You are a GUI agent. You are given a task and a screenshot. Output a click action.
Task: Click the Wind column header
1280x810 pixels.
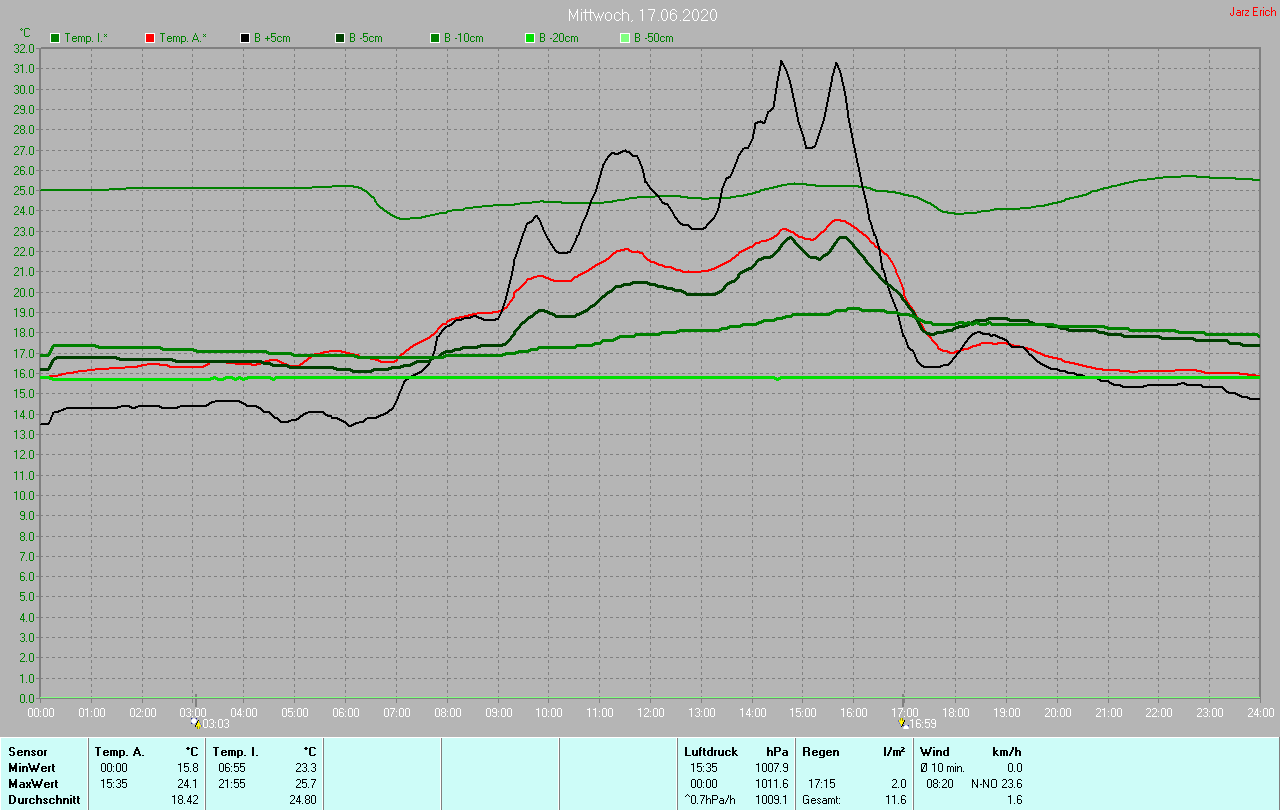[x=935, y=751]
